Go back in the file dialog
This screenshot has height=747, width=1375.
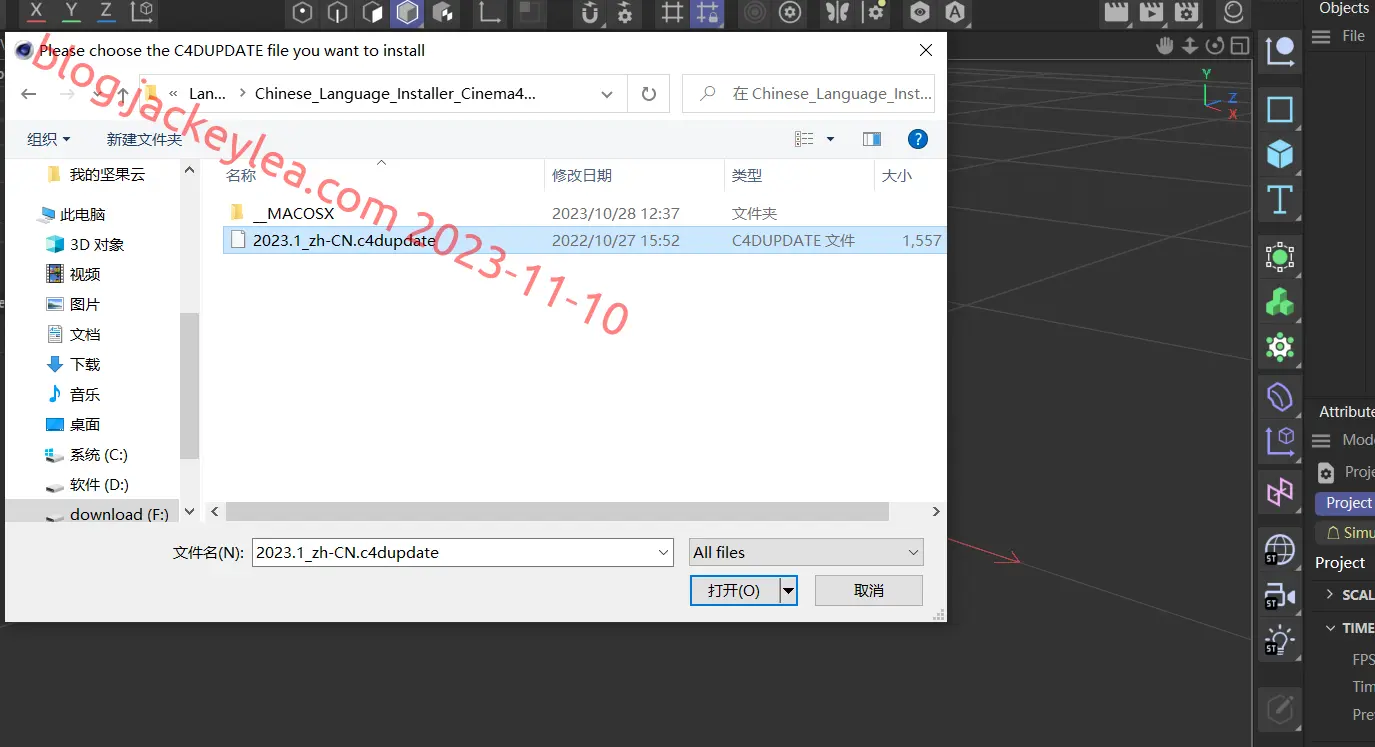tap(29, 94)
